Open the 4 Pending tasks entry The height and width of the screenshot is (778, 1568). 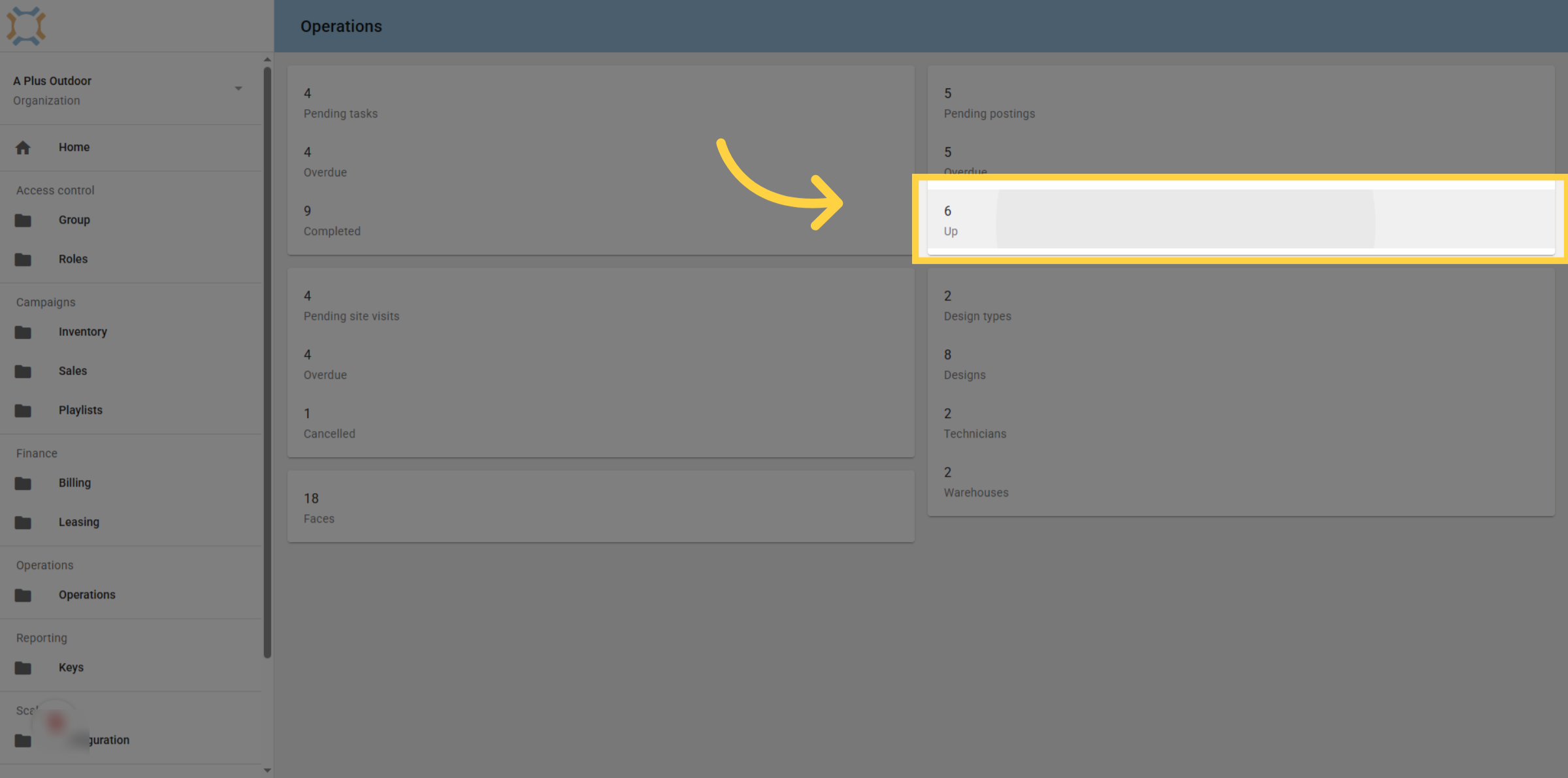coord(600,103)
